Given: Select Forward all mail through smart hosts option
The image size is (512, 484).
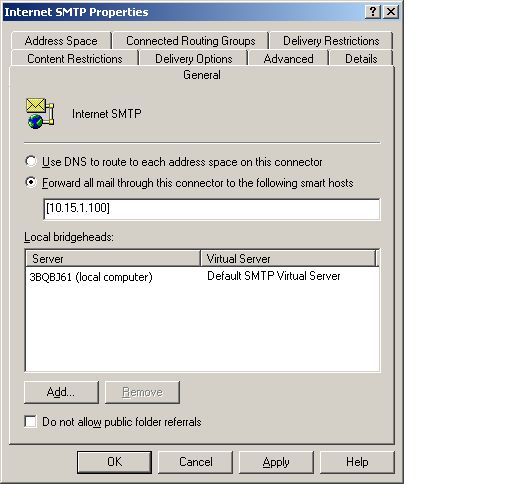Looking at the screenshot, I should [31, 182].
